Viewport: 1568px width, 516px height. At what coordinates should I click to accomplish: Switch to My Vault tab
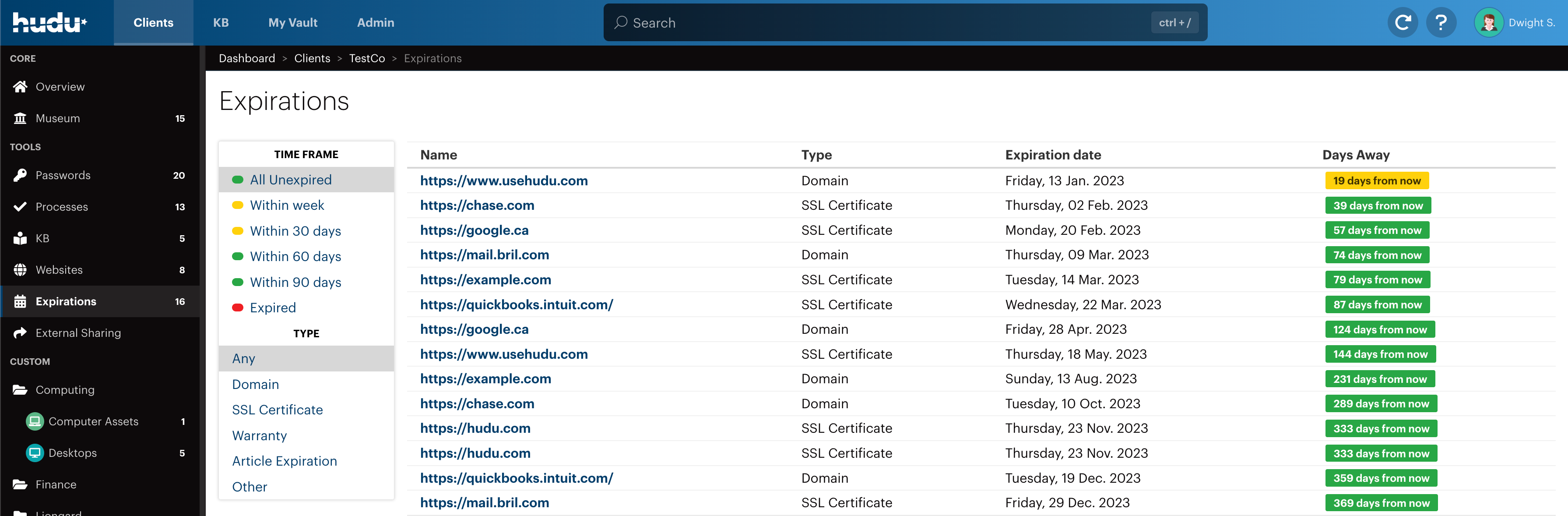(x=293, y=22)
